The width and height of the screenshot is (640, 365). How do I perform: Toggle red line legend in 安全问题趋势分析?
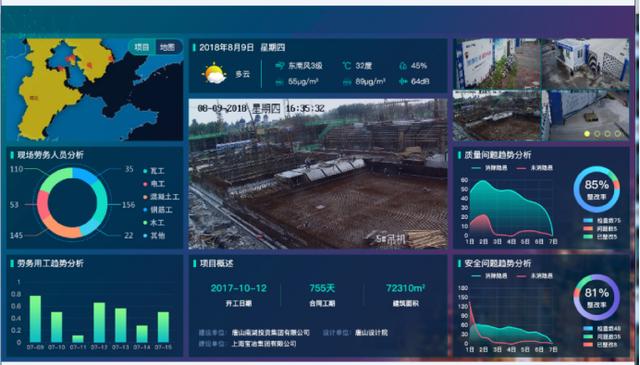pyautogui.click(x=534, y=276)
